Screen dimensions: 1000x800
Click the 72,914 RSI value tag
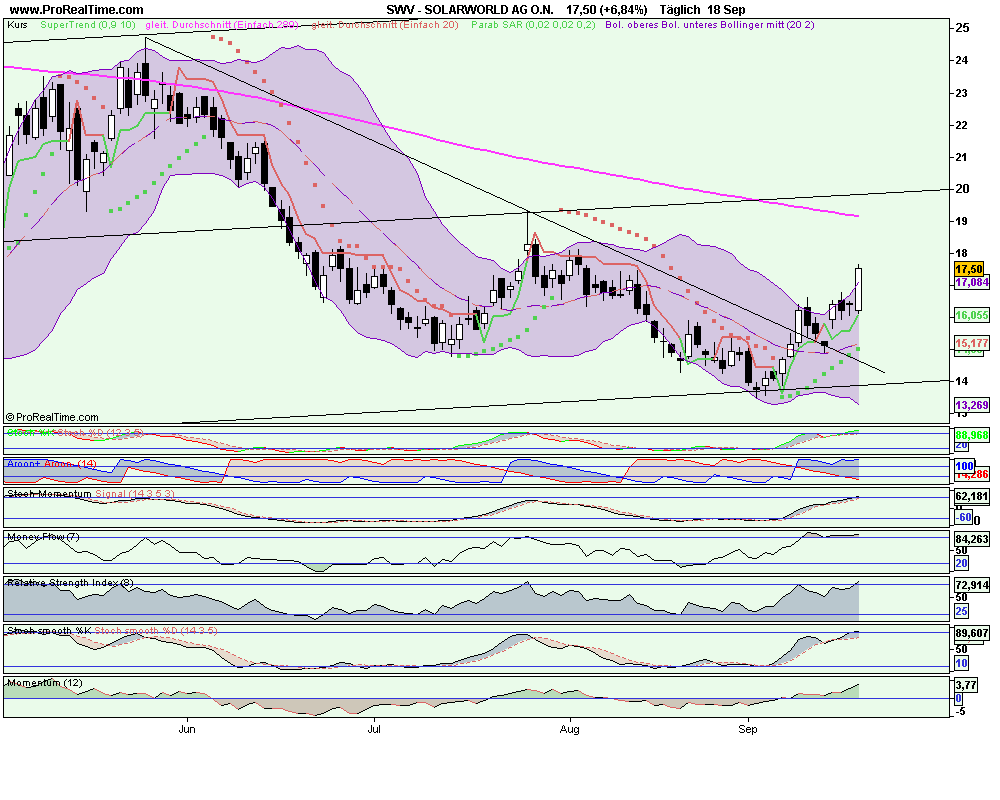click(x=971, y=585)
